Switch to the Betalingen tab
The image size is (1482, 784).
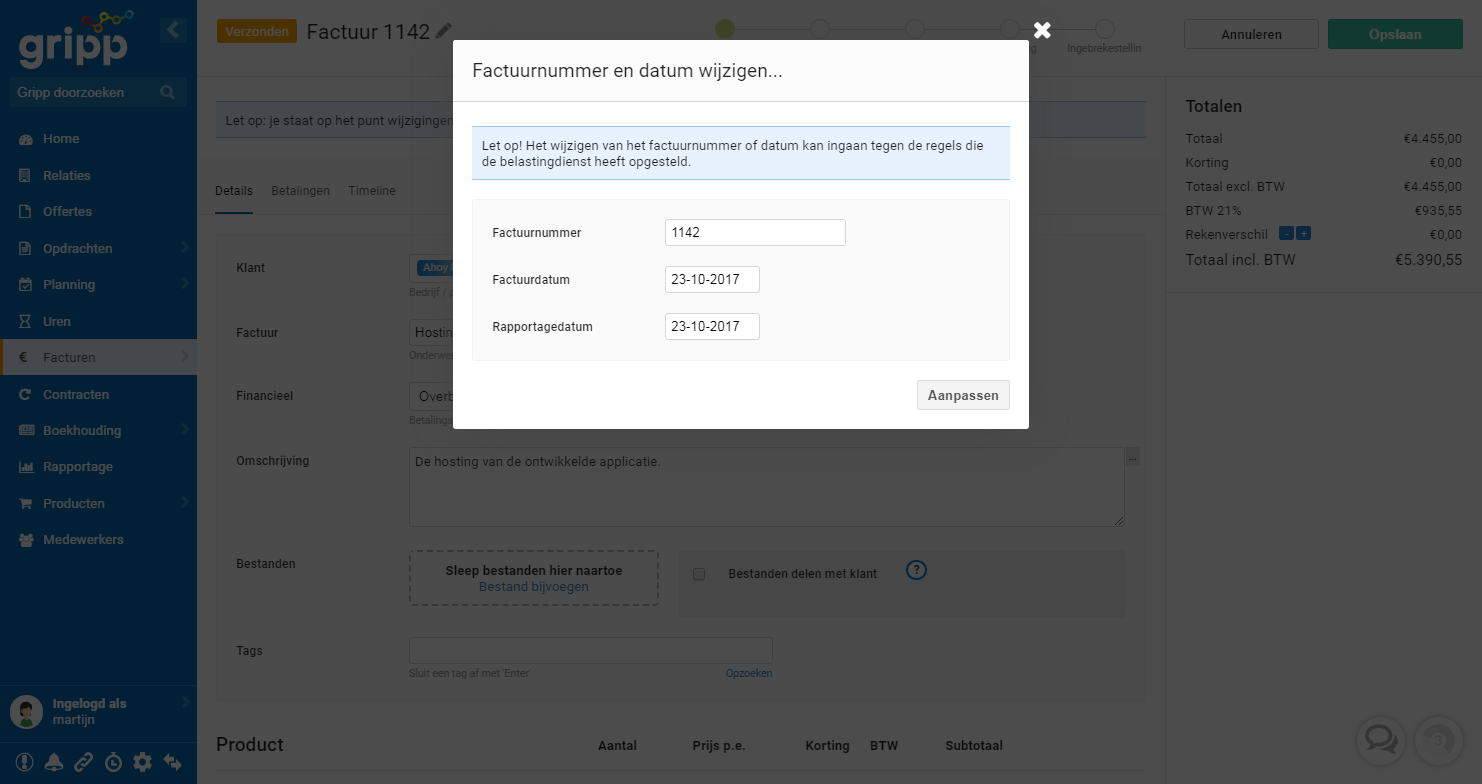[300, 191]
